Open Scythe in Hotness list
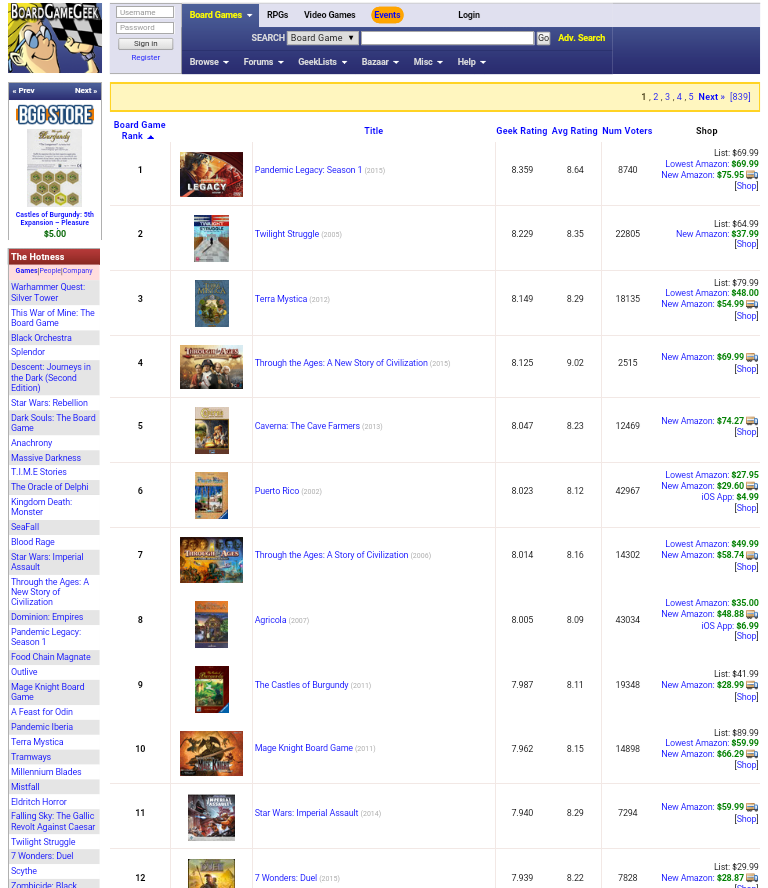This screenshot has height=888, width=768. click(x=24, y=871)
